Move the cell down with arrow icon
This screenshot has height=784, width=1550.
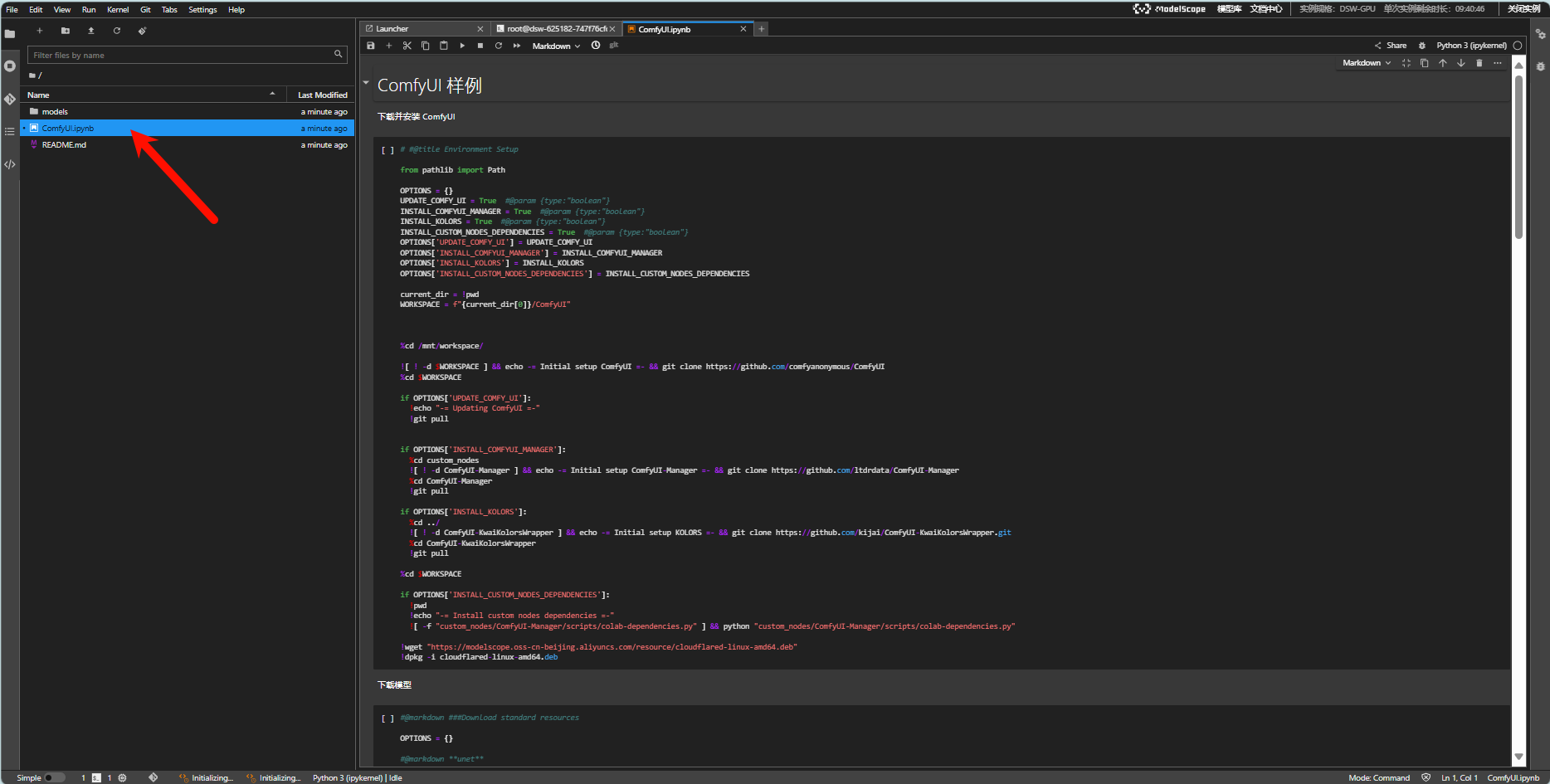1461,63
